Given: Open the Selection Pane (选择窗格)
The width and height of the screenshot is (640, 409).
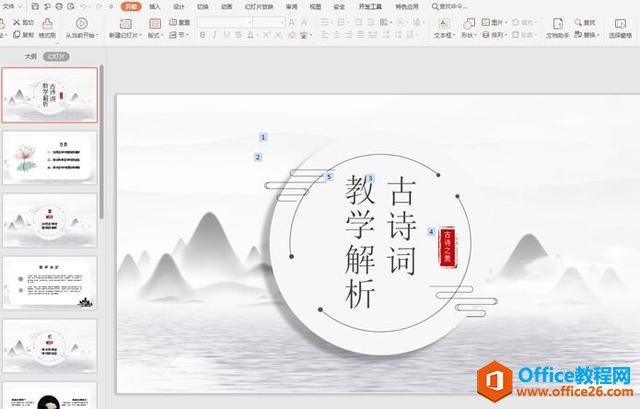Looking at the screenshot, I should pyautogui.click(x=619, y=27).
